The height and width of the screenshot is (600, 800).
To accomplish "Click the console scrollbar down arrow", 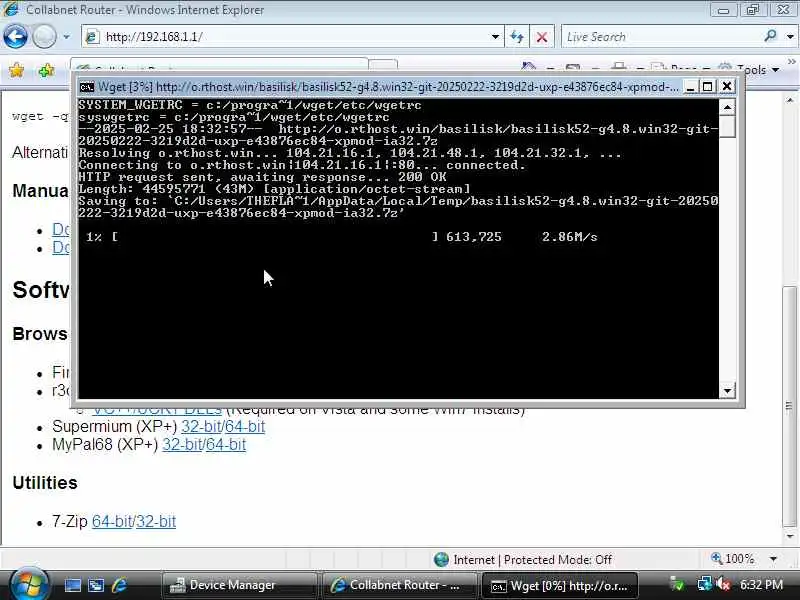I will click(x=727, y=391).
